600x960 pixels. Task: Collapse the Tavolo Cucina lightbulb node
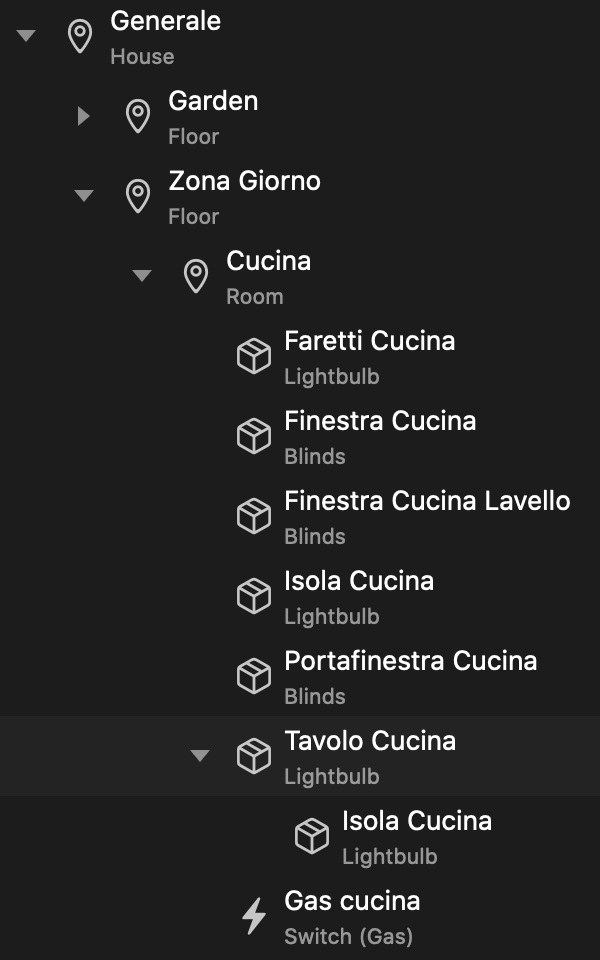click(x=200, y=756)
